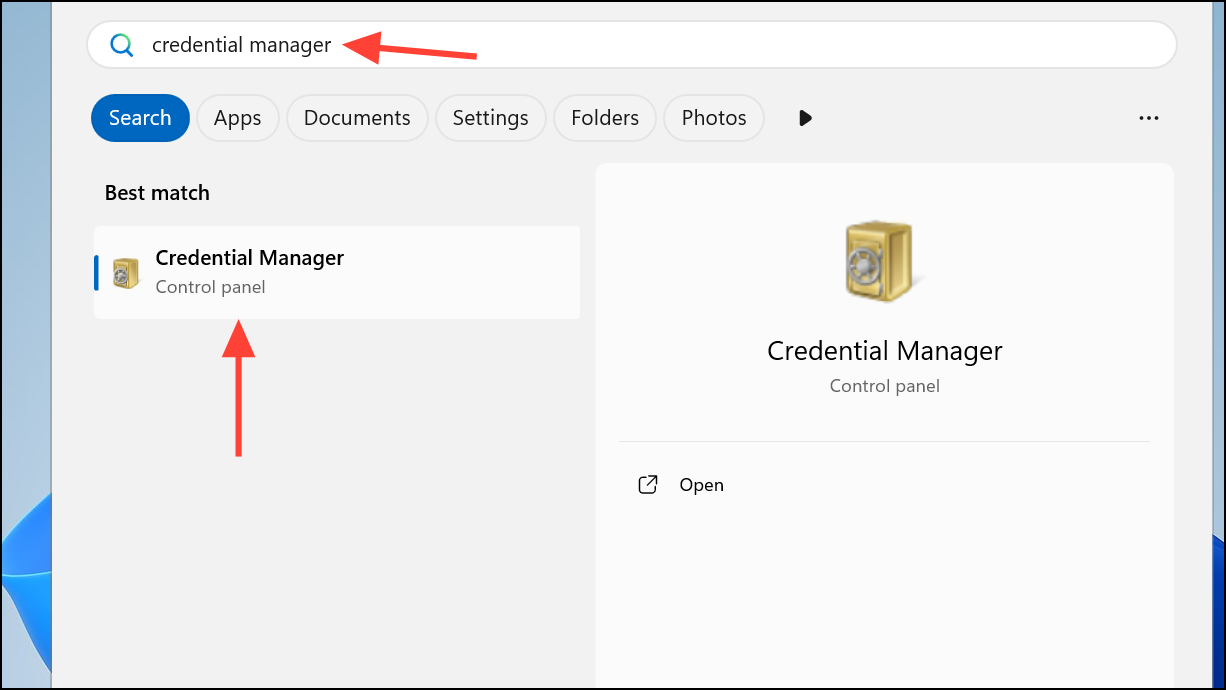Click the blue selection bar beside the result
The height and width of the screenshot is (690, 1226).
[x=97, y=273]
